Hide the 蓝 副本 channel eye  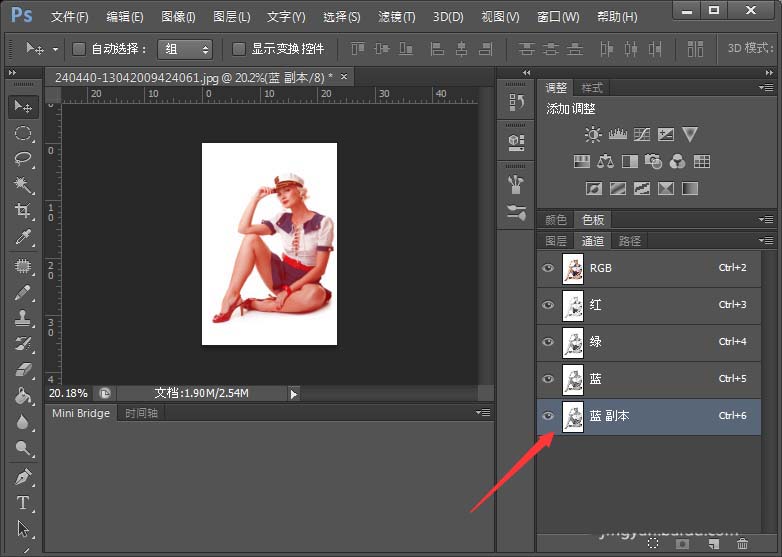coord(548,416)
